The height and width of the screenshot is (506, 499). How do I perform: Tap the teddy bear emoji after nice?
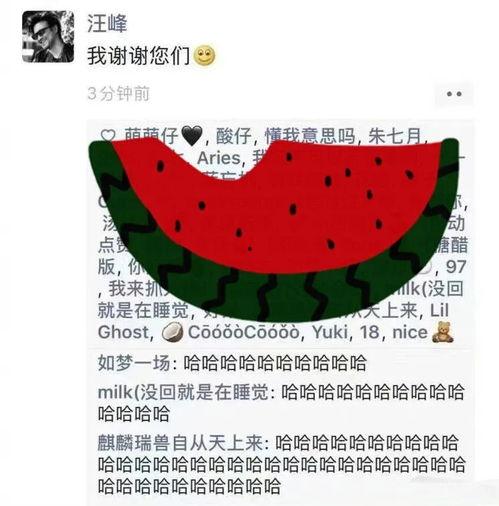[x=442, y=332]
